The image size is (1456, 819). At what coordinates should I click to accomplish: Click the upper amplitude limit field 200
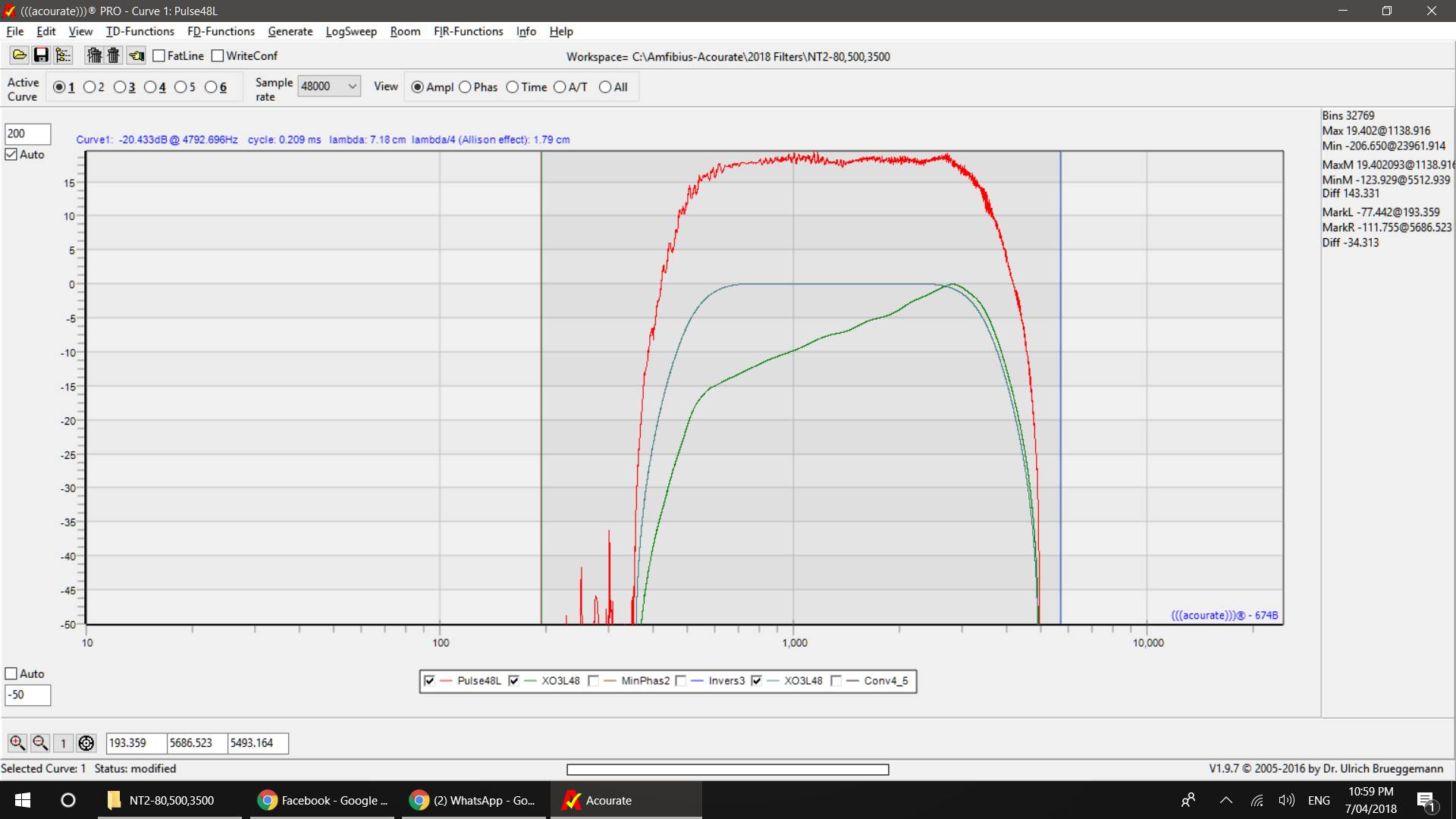[28, 133]
